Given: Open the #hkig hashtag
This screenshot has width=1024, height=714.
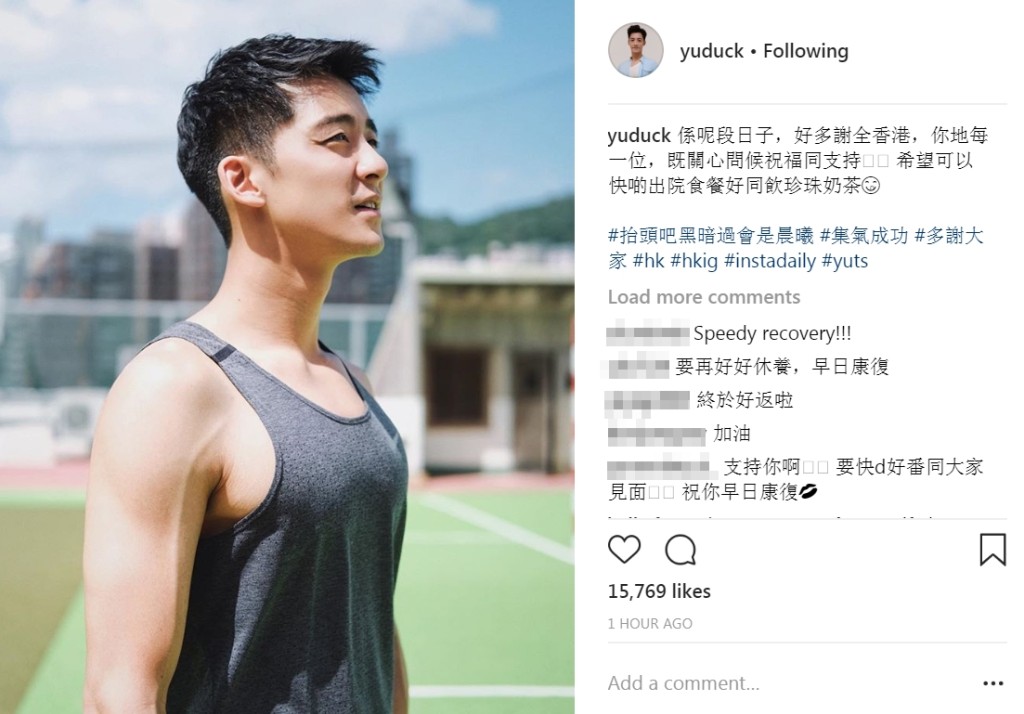Looking at the screenshot, I should pyautogui.click(x=694, y=261).
